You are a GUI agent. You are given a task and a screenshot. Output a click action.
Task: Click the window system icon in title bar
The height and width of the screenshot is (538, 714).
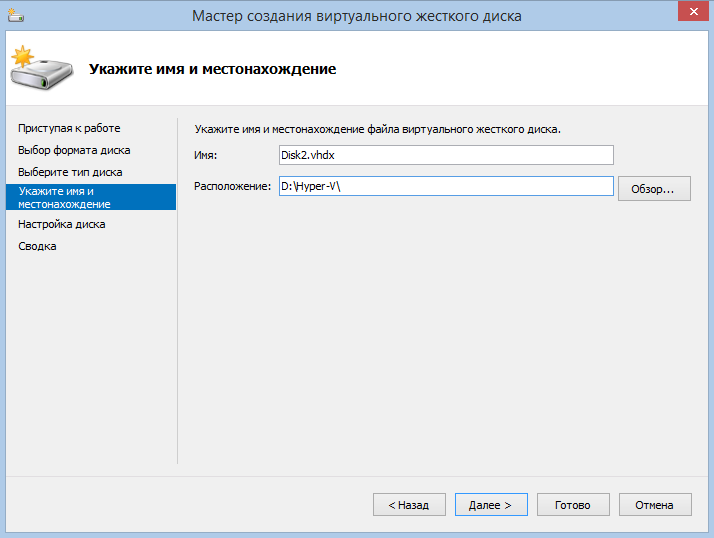point(15,16)
